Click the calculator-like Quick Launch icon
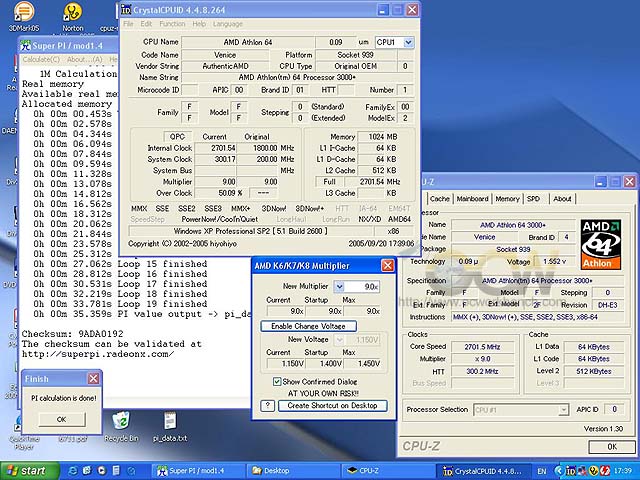The image size is (640, 480). click(116, 471)
